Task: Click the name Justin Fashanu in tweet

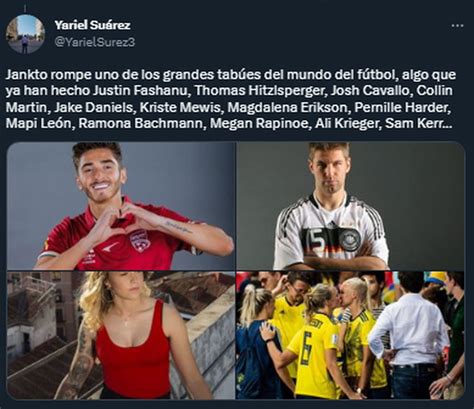Action: [x=139, y=91]
